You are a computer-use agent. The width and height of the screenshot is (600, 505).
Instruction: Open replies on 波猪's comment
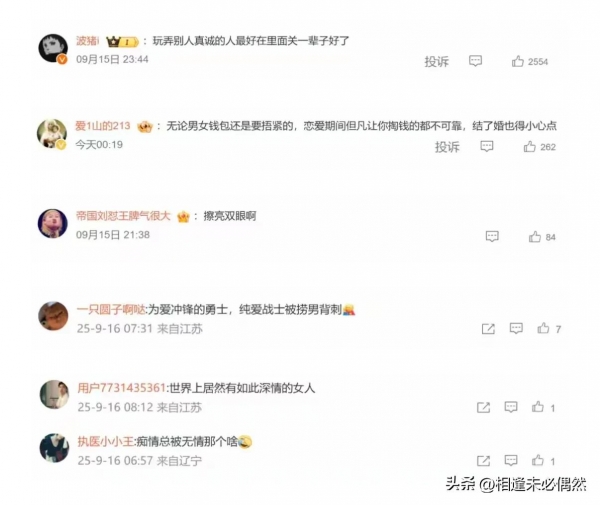pos(475,61)
